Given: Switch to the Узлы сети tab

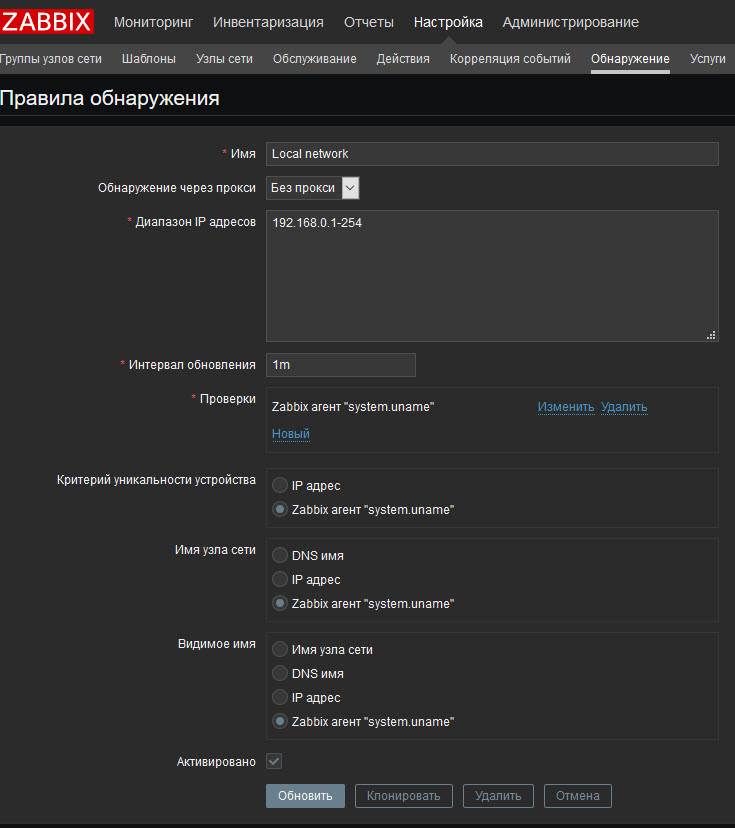Looking at the screenshot, I should [x=224, y=59].
